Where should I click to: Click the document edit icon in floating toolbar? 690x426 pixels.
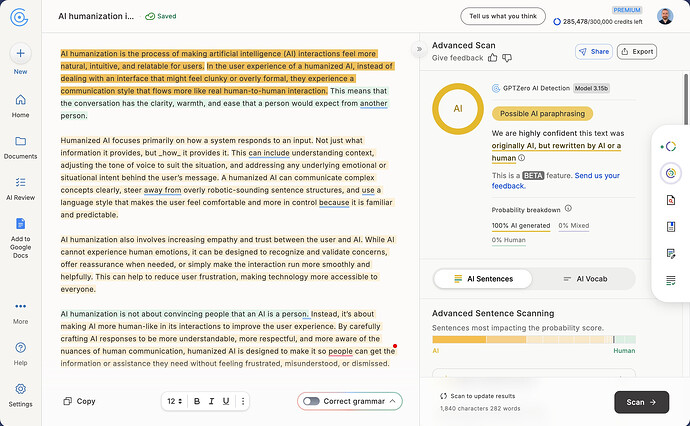(x=671, y=253)
